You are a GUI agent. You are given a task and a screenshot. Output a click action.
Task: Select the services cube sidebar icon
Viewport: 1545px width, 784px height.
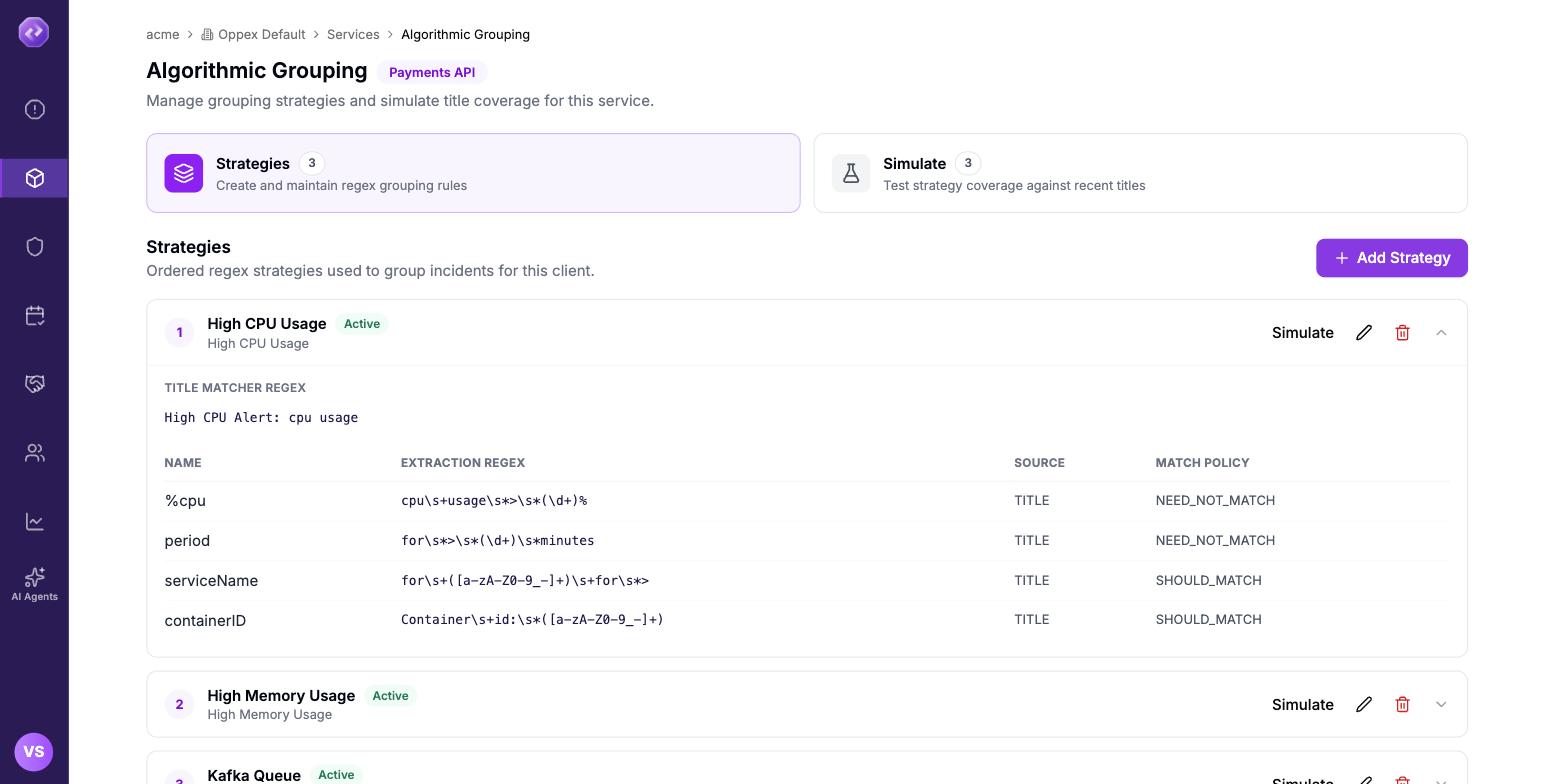[35, 178]
